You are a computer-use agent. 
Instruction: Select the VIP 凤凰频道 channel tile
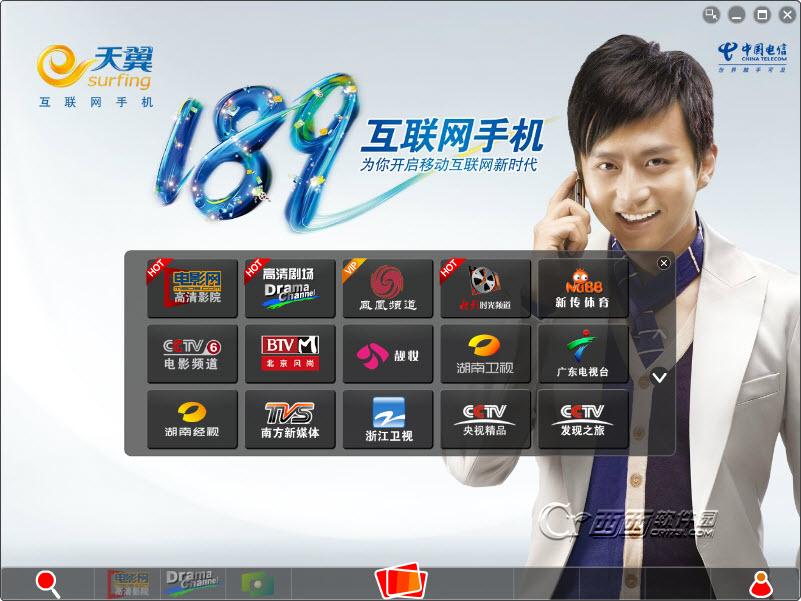click(388, 288)
